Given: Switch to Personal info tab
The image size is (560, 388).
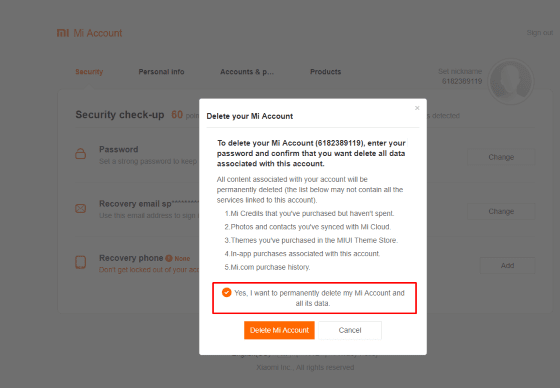Looking at the screenshot, I should 161,72.
